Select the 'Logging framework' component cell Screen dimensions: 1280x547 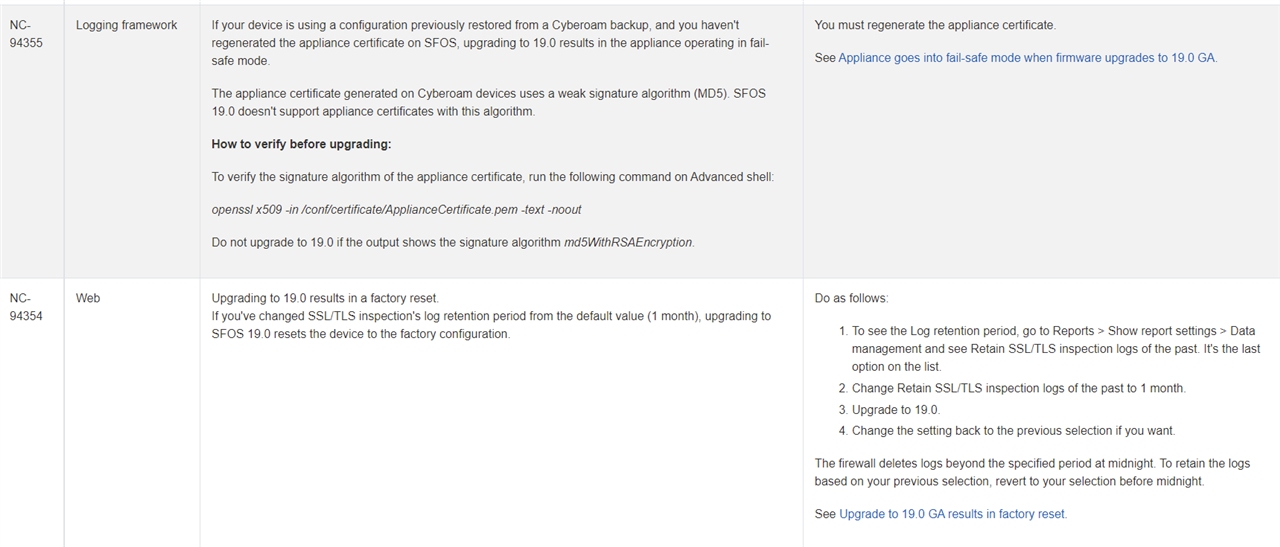point(127,25)
